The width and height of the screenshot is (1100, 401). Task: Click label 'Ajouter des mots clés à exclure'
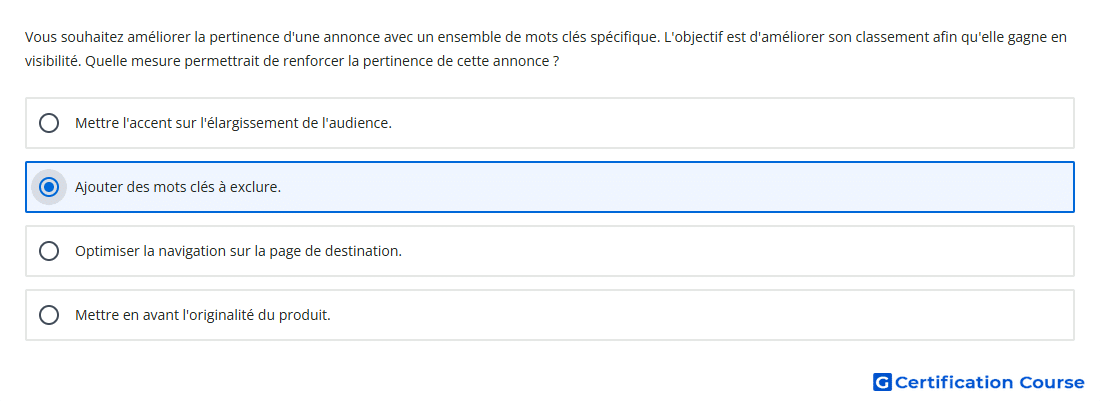(177, 187)
